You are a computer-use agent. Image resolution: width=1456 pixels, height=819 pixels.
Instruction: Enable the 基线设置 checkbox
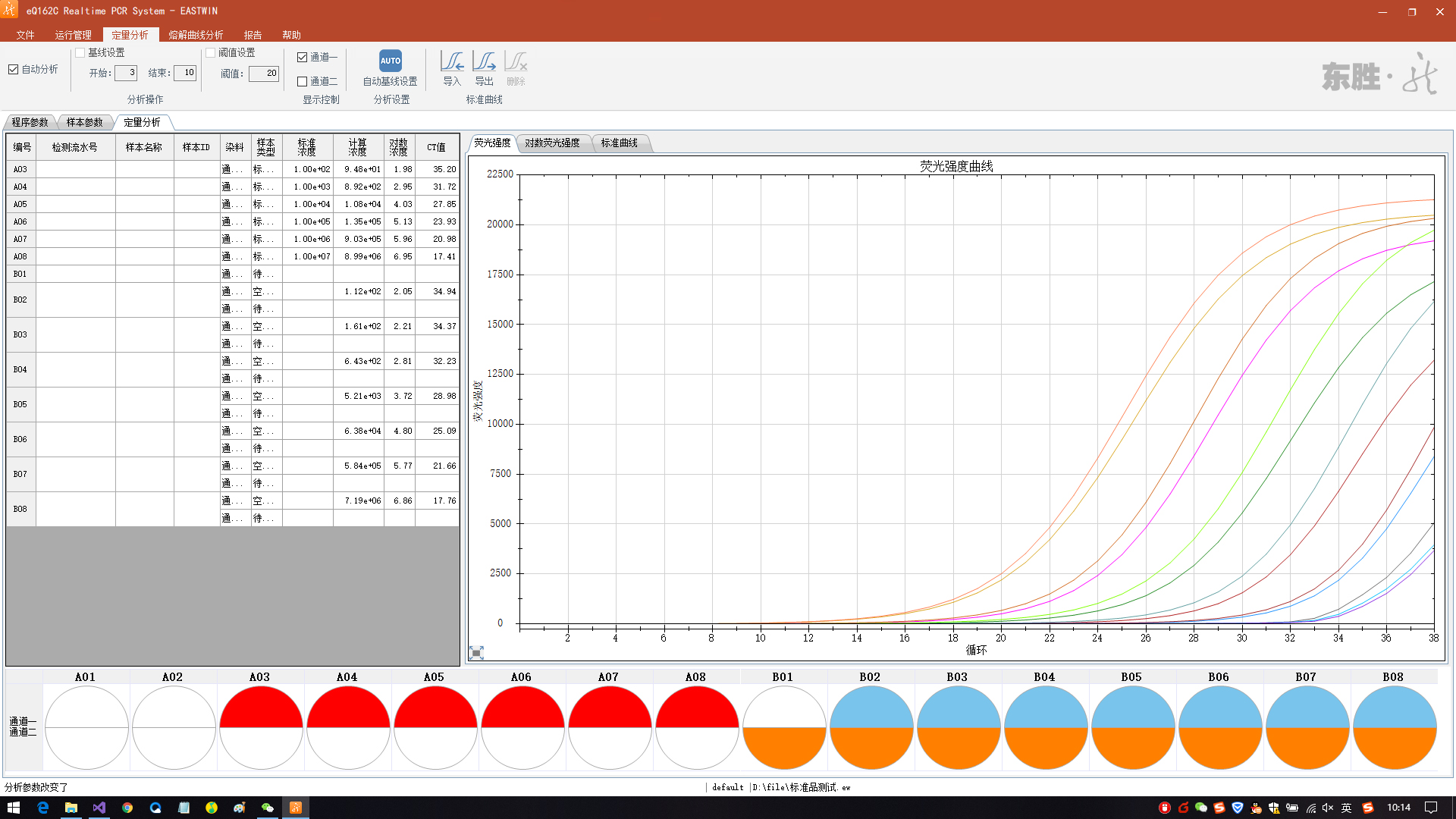80,52
